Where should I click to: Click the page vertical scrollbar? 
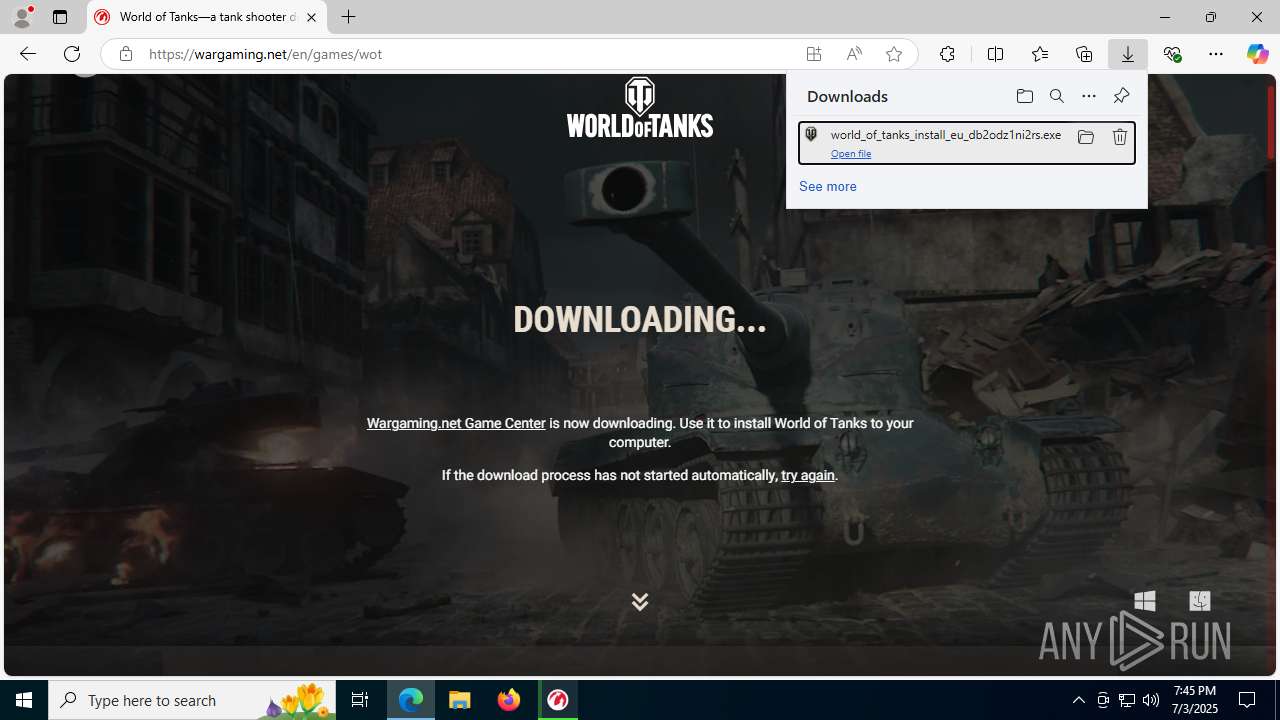click(x=1271, y=122)
